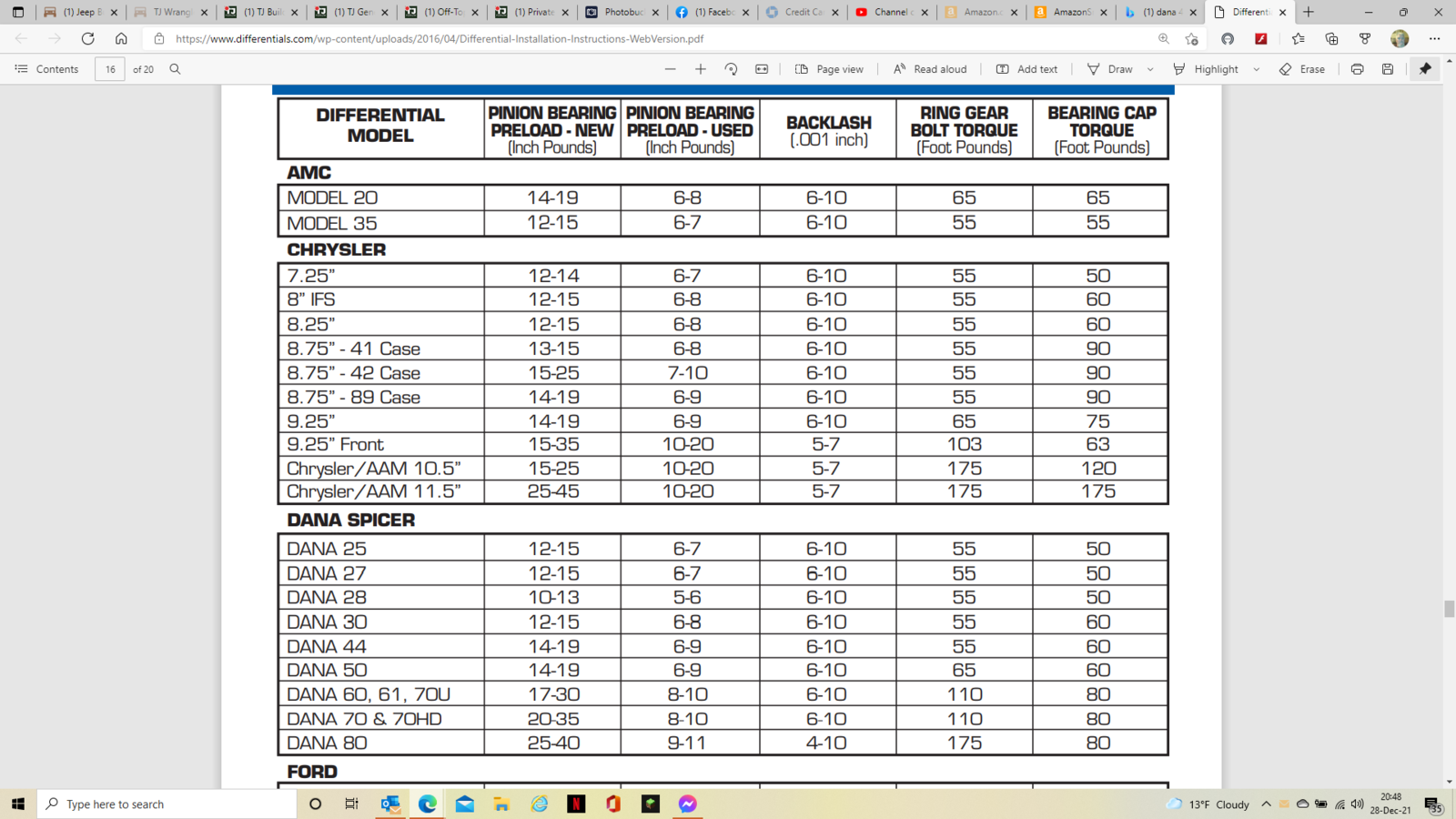This screenshot has height=819, width=1456.
Task: Expand the Draw options dropdown arrow
Action: (x=1150, y=69)
